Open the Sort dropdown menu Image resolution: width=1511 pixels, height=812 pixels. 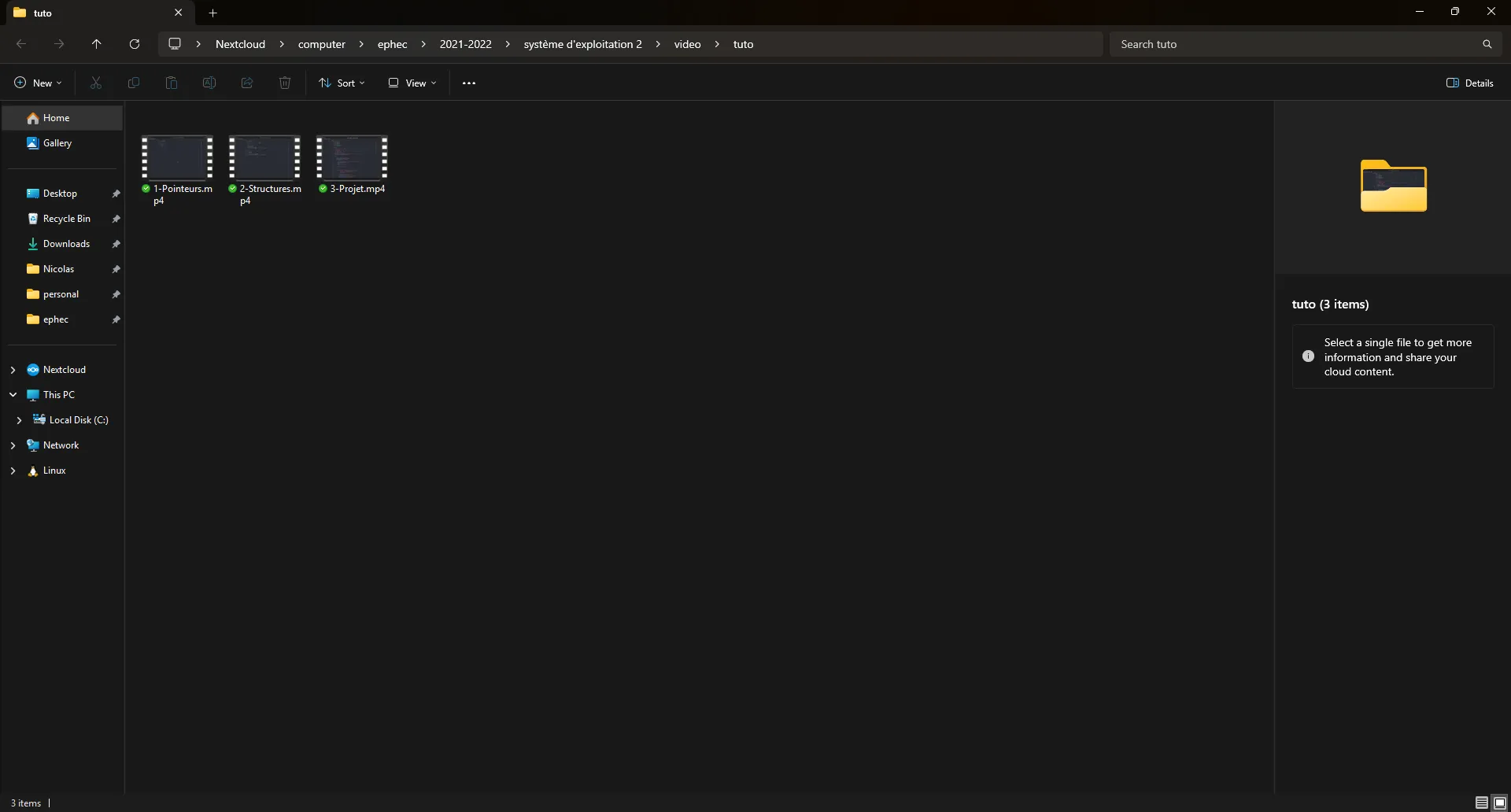(x=342, y=83)
